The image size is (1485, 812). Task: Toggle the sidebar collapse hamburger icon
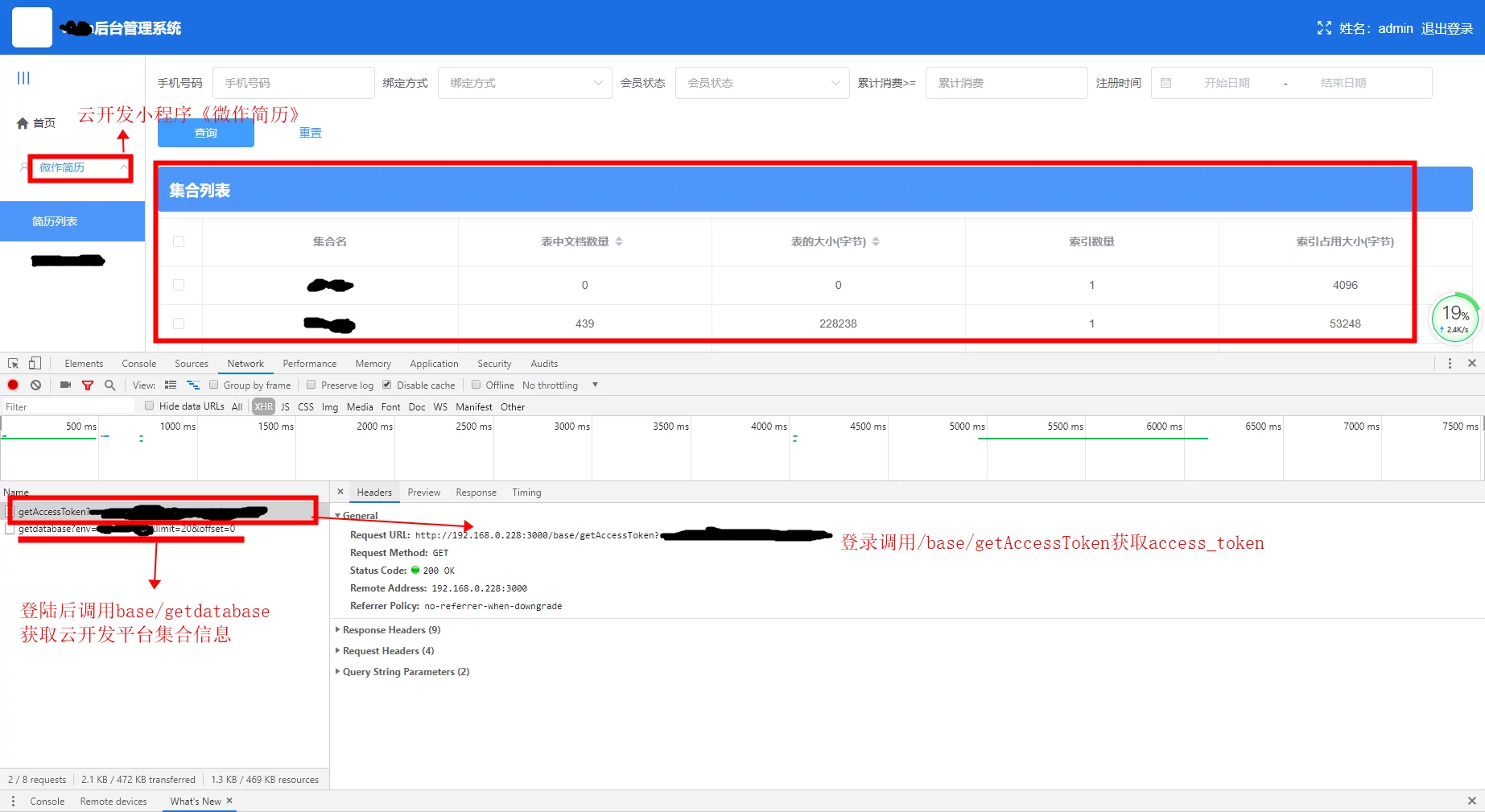(23, 78)
